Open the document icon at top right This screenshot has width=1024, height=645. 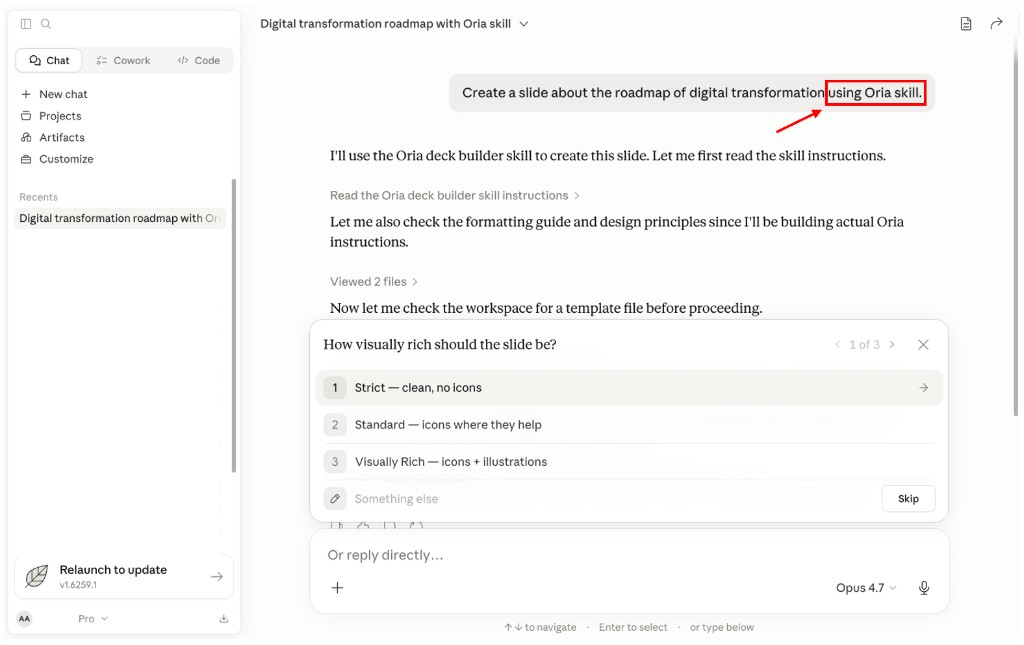(x=966, y=24)
